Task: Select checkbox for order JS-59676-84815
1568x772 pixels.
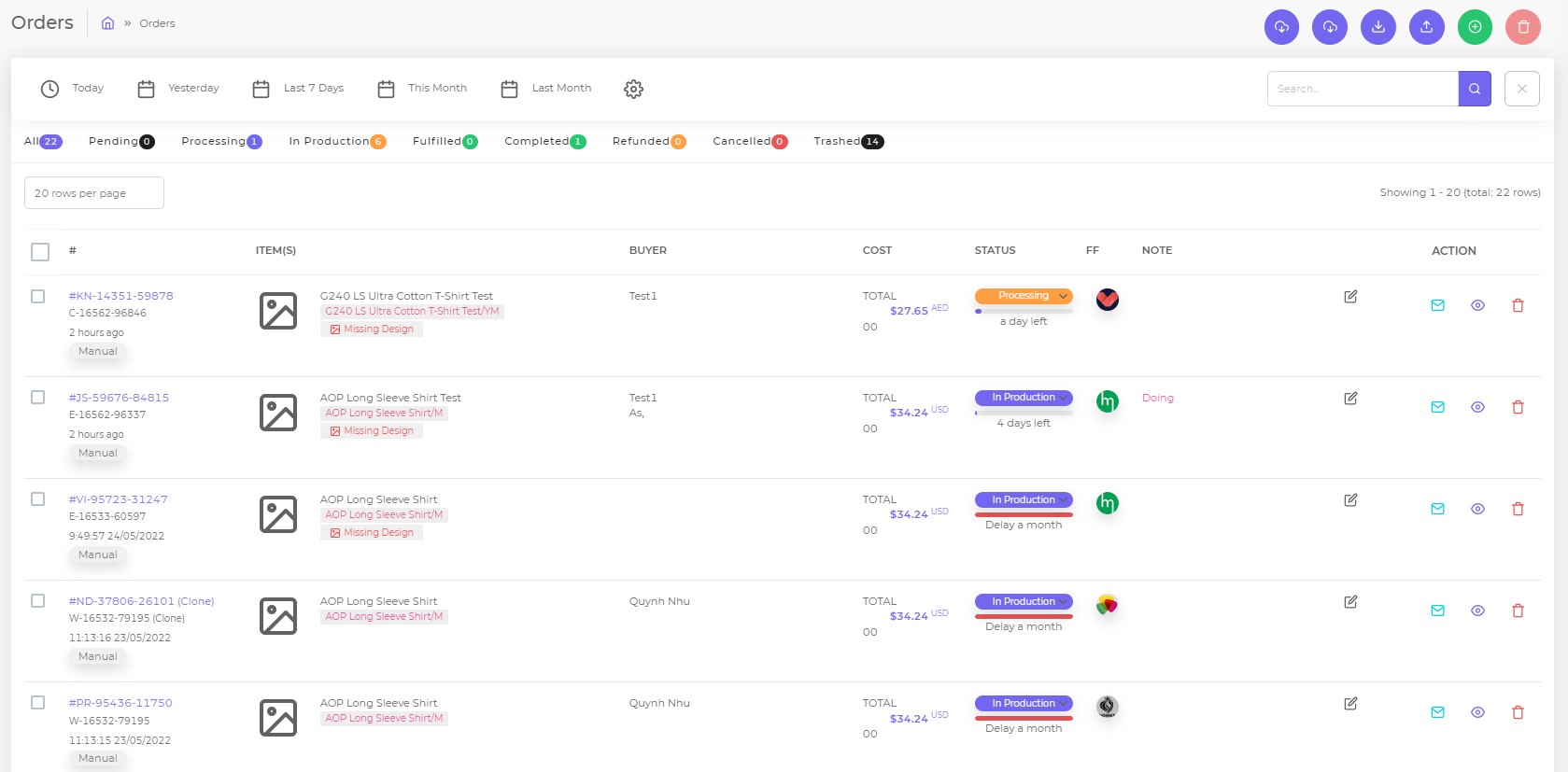Action: tap(38, 398)
